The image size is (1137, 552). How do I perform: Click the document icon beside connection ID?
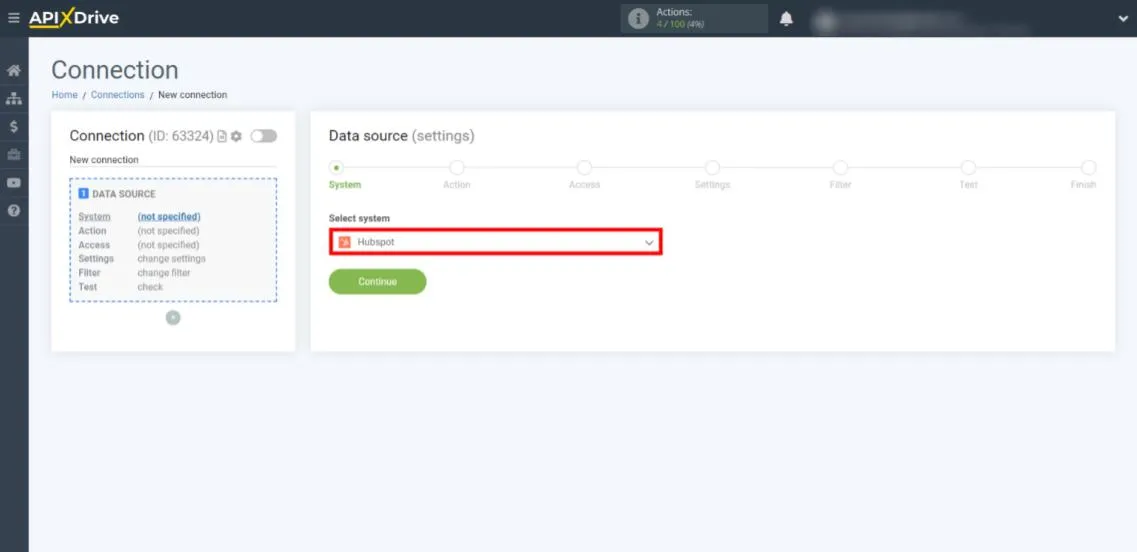tap(222, 136)
